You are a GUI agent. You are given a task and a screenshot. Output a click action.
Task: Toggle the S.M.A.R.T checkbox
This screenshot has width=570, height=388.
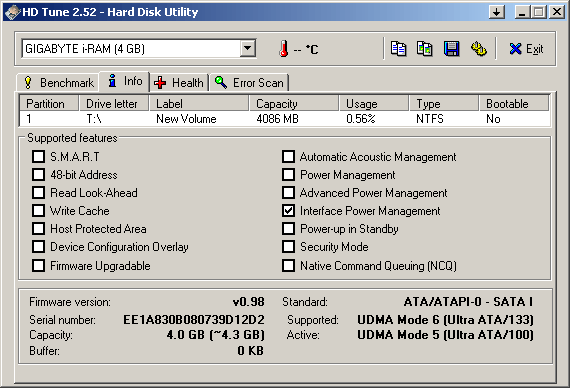(x=38, y=157)
